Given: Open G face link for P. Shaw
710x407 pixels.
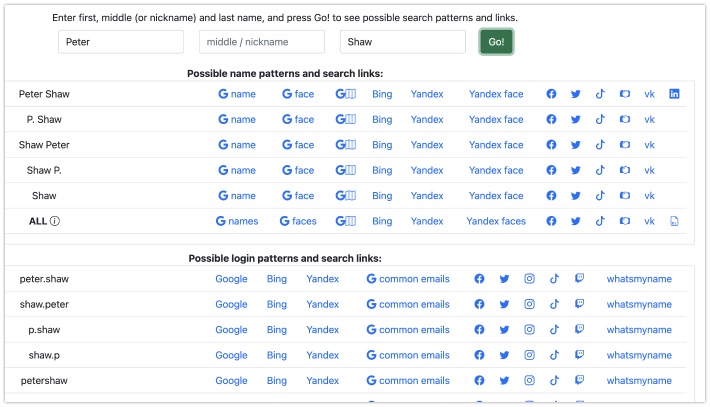Looking at the screenshot, I should tap(298, 119).
